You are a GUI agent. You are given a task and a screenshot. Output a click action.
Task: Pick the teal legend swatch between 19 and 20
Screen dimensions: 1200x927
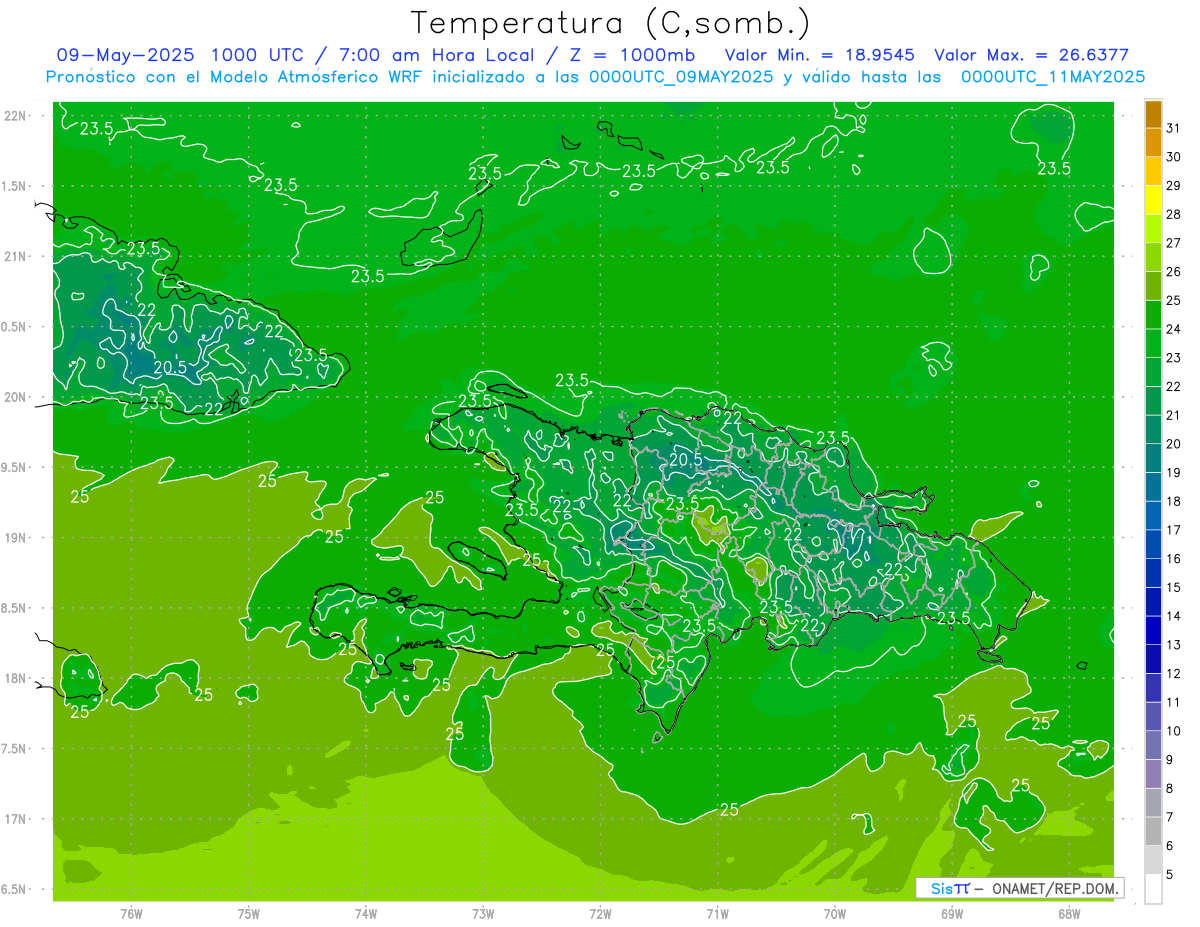click(1153, 458)
